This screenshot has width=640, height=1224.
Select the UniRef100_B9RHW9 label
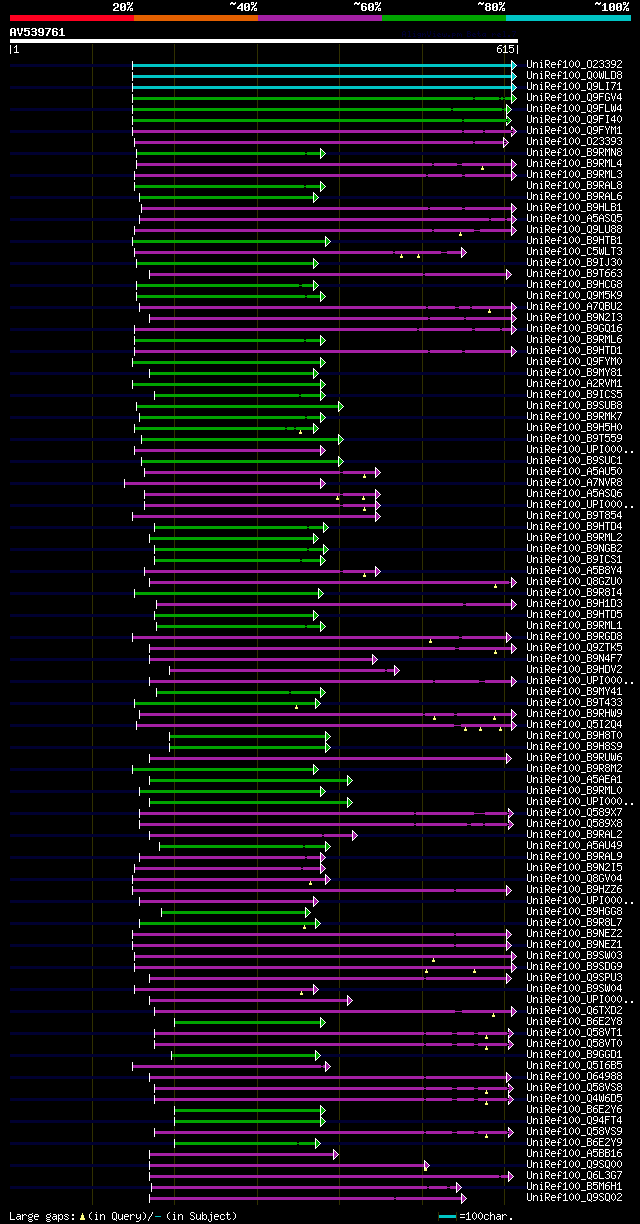[574, 713]
